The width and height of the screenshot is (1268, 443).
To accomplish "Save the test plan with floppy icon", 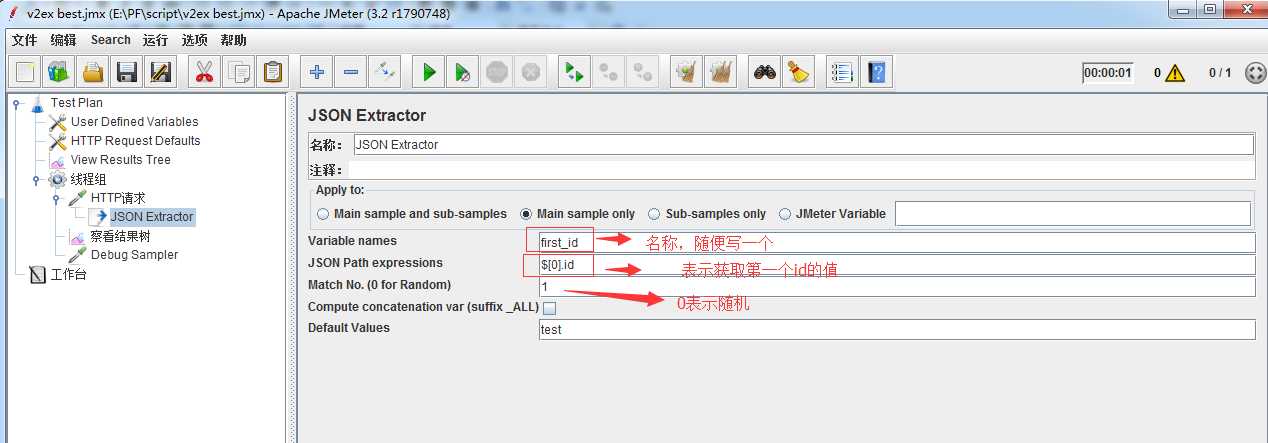I will coord(127,72).
